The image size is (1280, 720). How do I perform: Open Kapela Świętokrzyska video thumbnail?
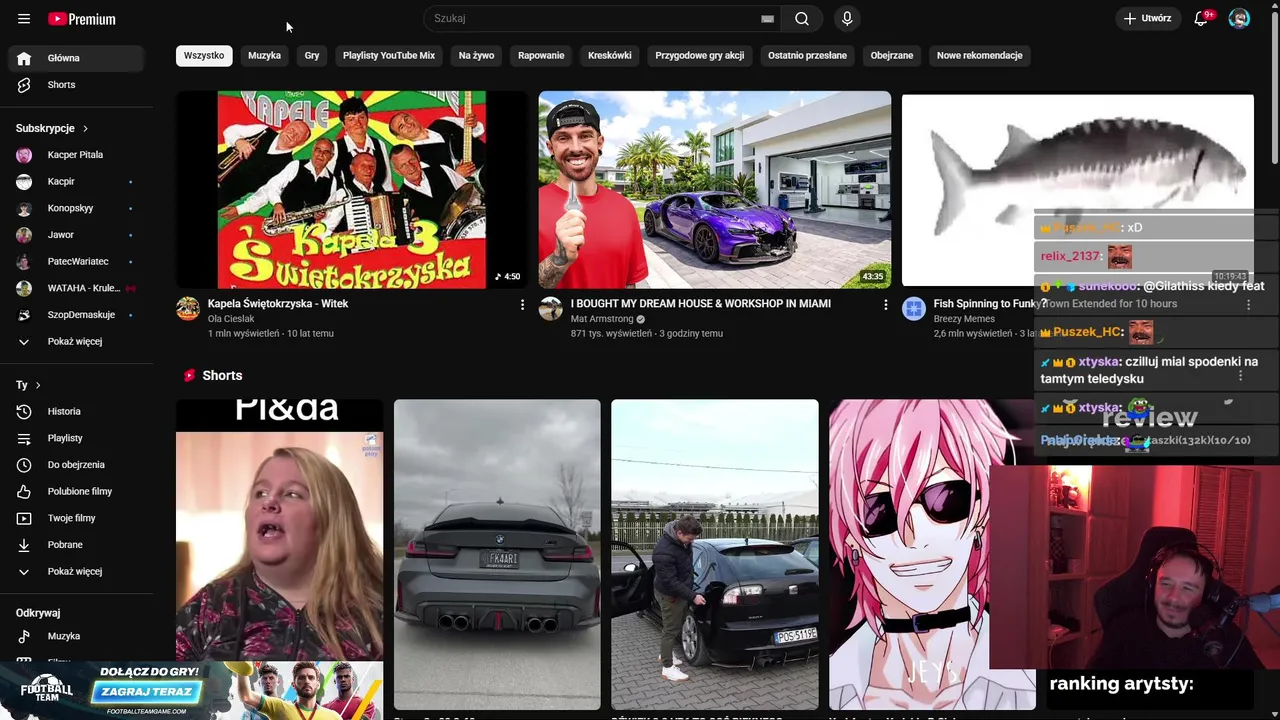point(352,190)
